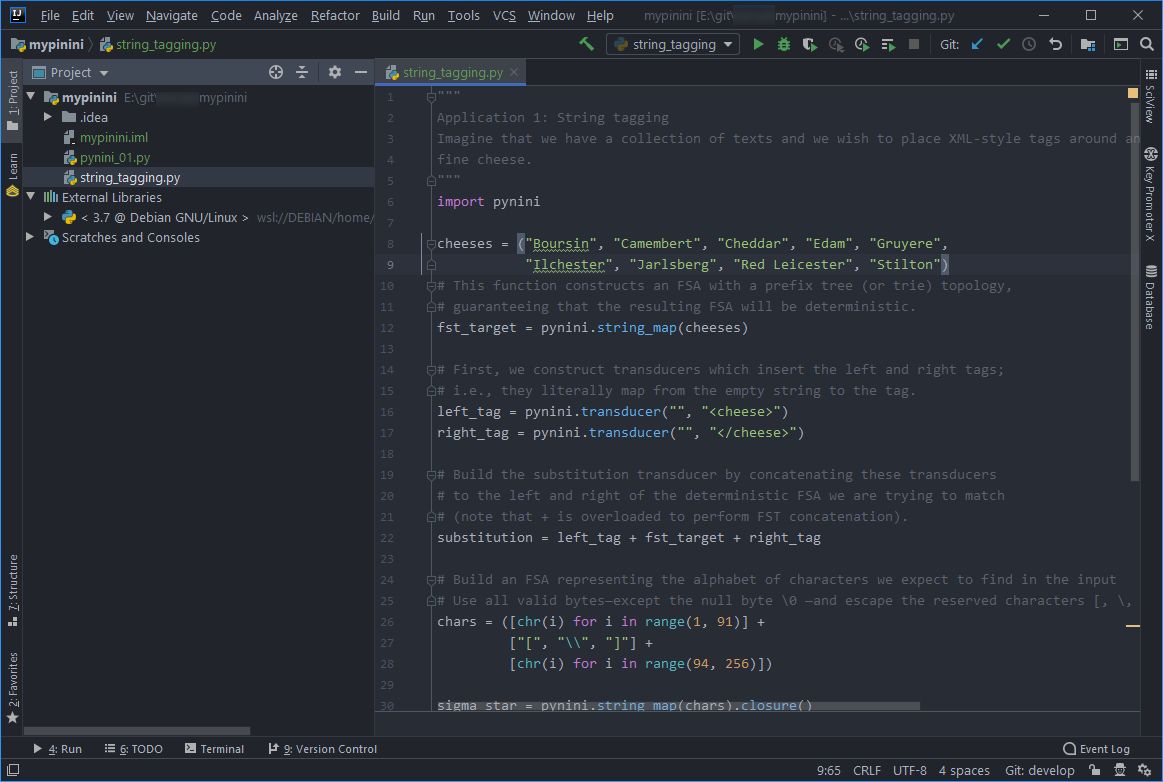
Task: Open the Refactor menu
Action: point(335,15)
